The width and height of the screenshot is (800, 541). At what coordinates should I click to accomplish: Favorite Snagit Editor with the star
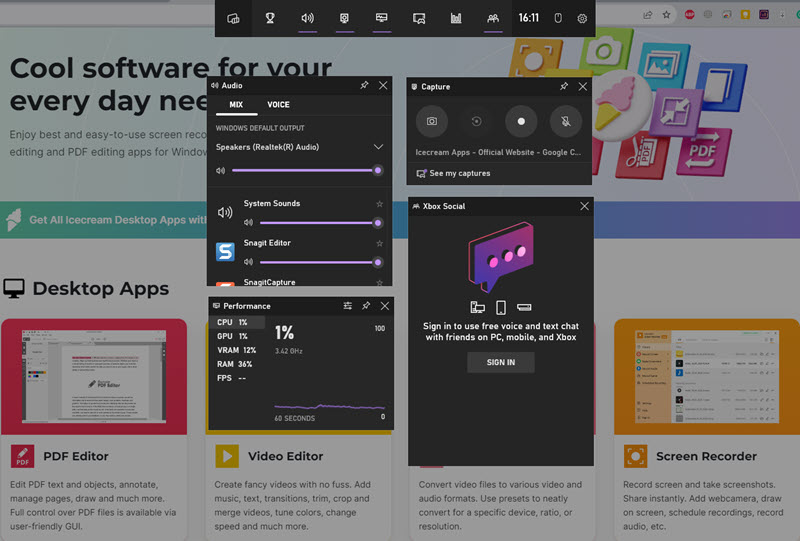pos(380,243)
